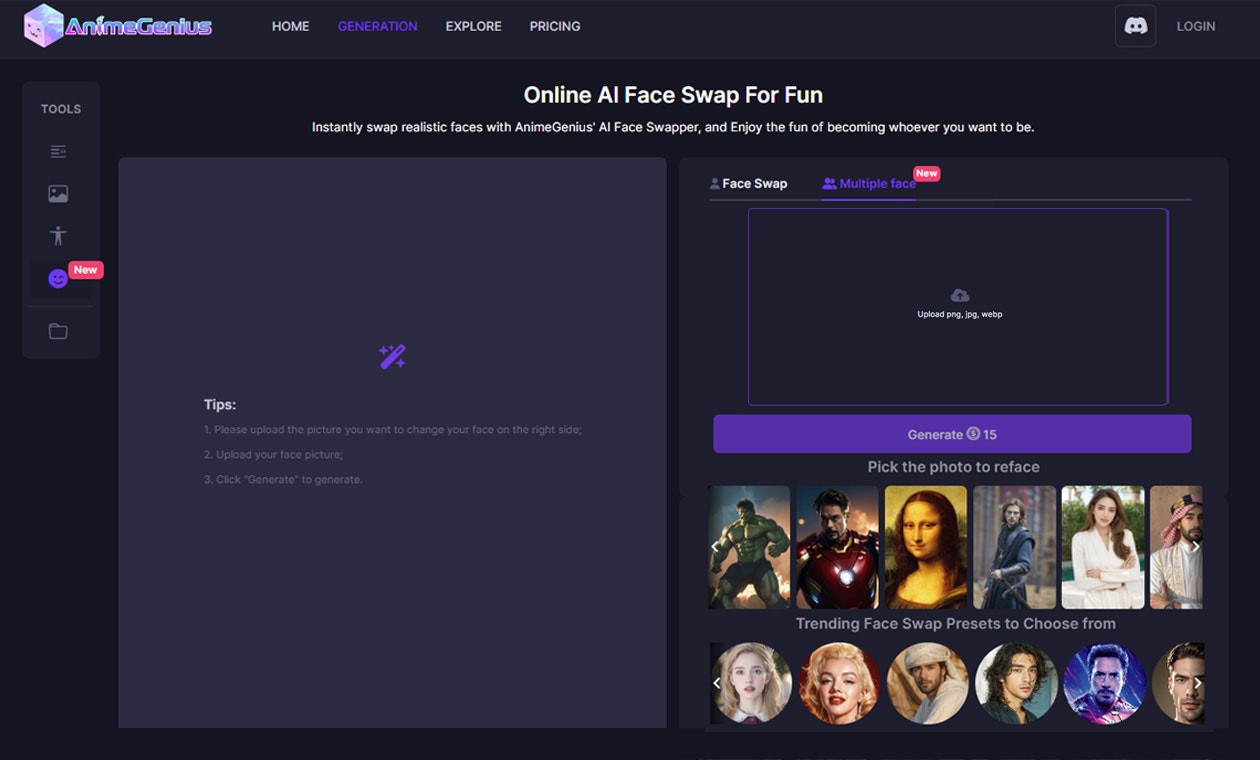The image size is (1260, 760).
Task: Open the text tool in Tools sidebar
Action: [58, 152]
